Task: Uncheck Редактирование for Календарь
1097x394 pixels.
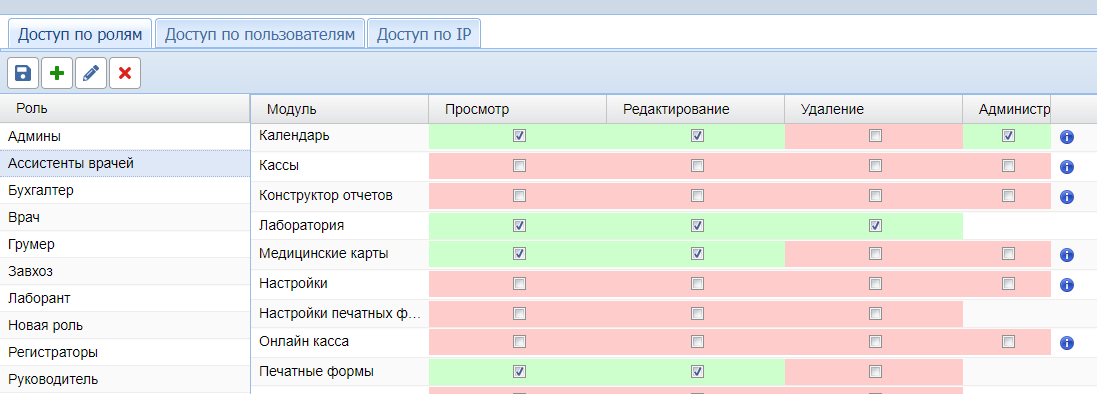Action: pos(697,136)
